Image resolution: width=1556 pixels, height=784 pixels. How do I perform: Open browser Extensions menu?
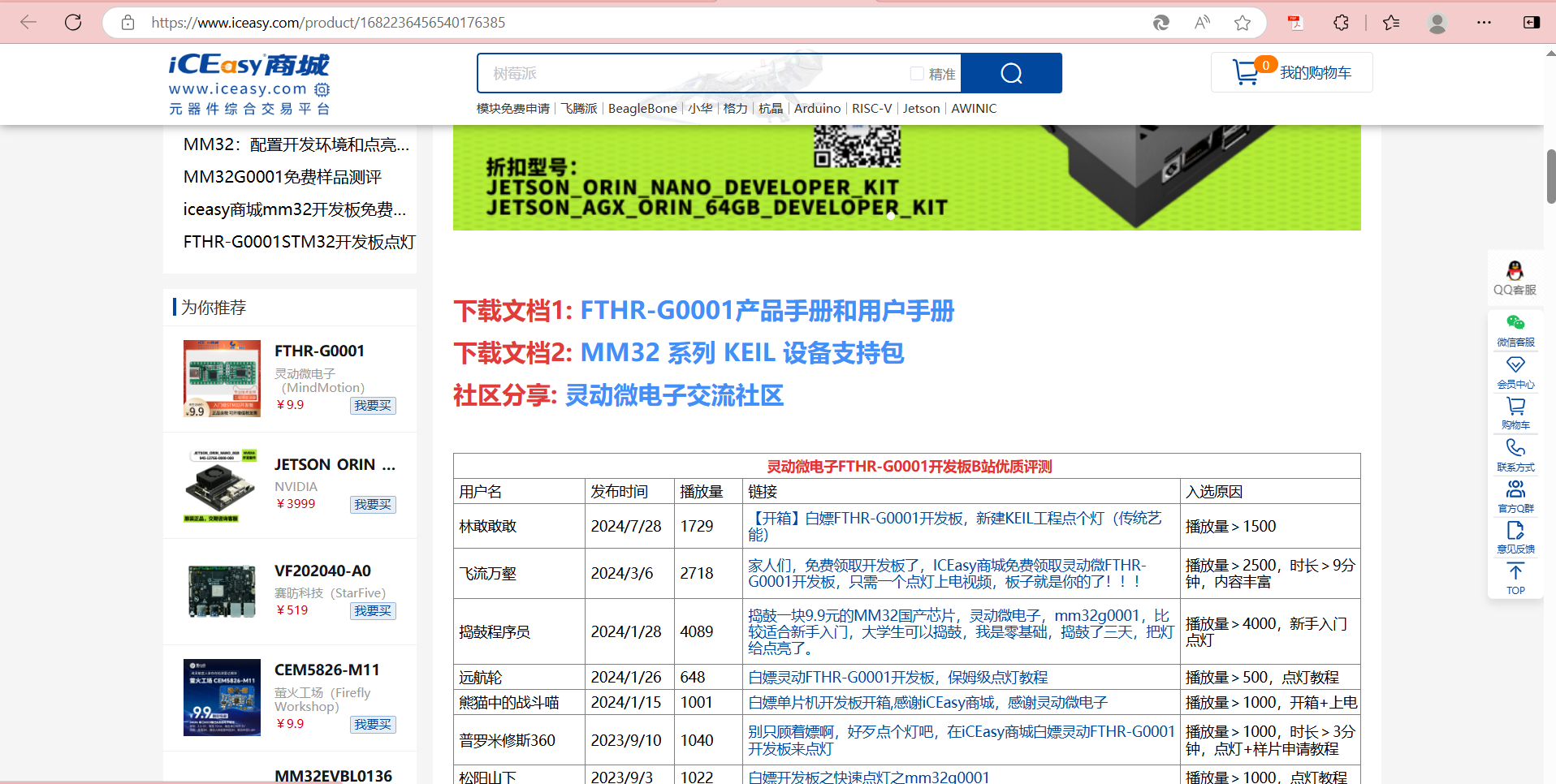[1341, 23]
